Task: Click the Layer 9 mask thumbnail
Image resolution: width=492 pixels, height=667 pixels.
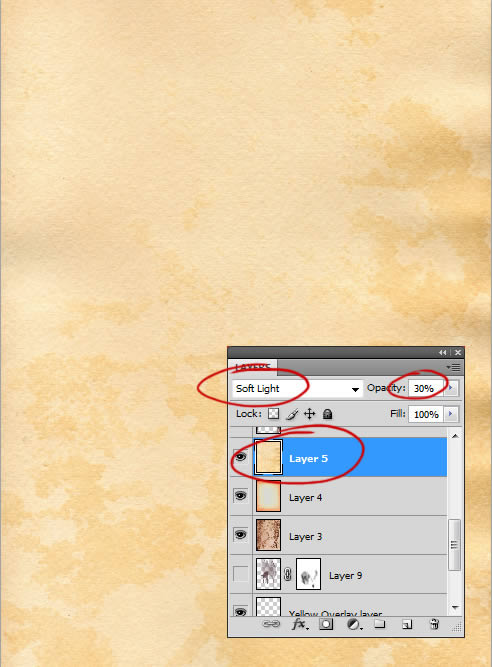Action: 308,574
